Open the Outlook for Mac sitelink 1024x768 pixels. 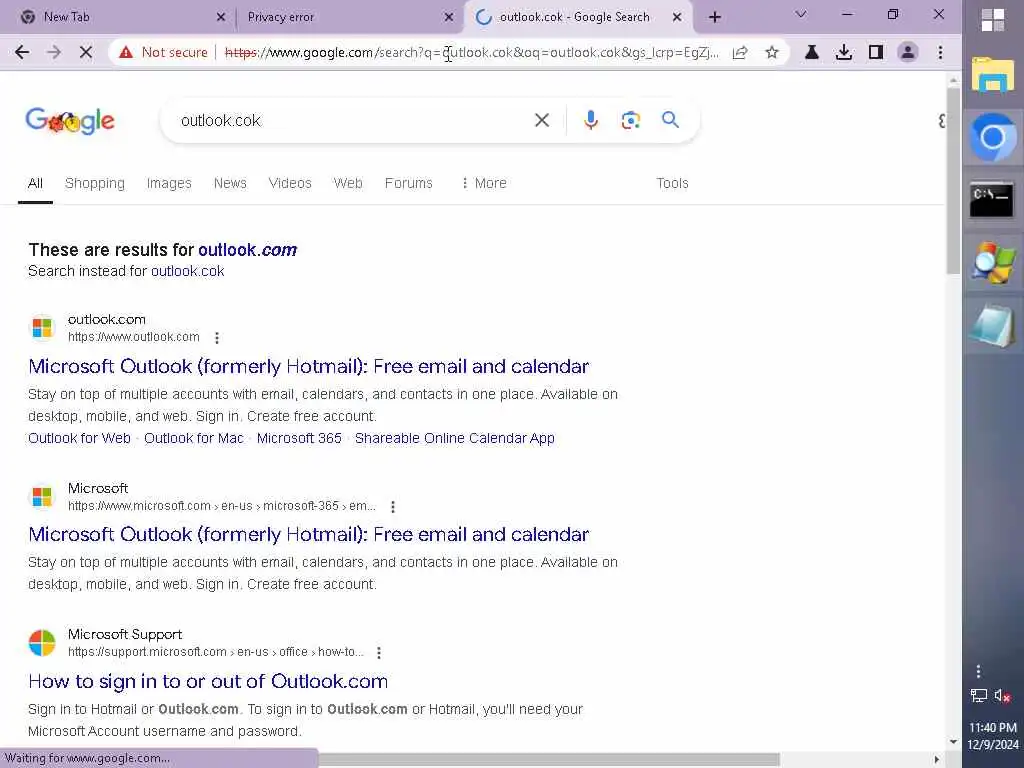point(194,438)
